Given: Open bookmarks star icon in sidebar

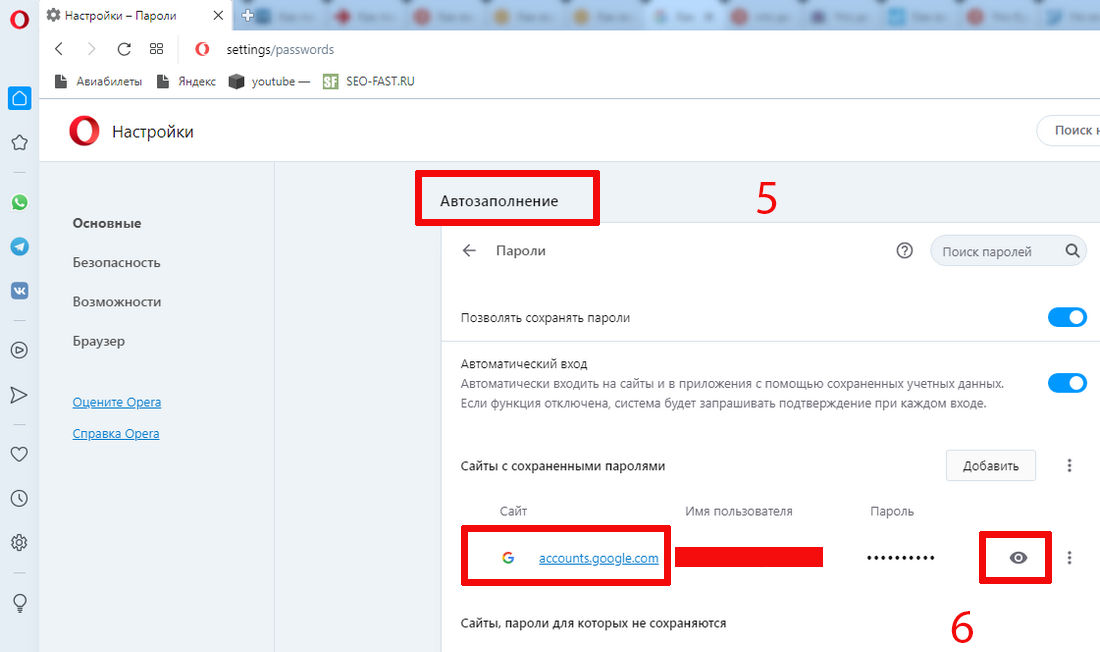Looking at the screenshot, I should (20, 142).
